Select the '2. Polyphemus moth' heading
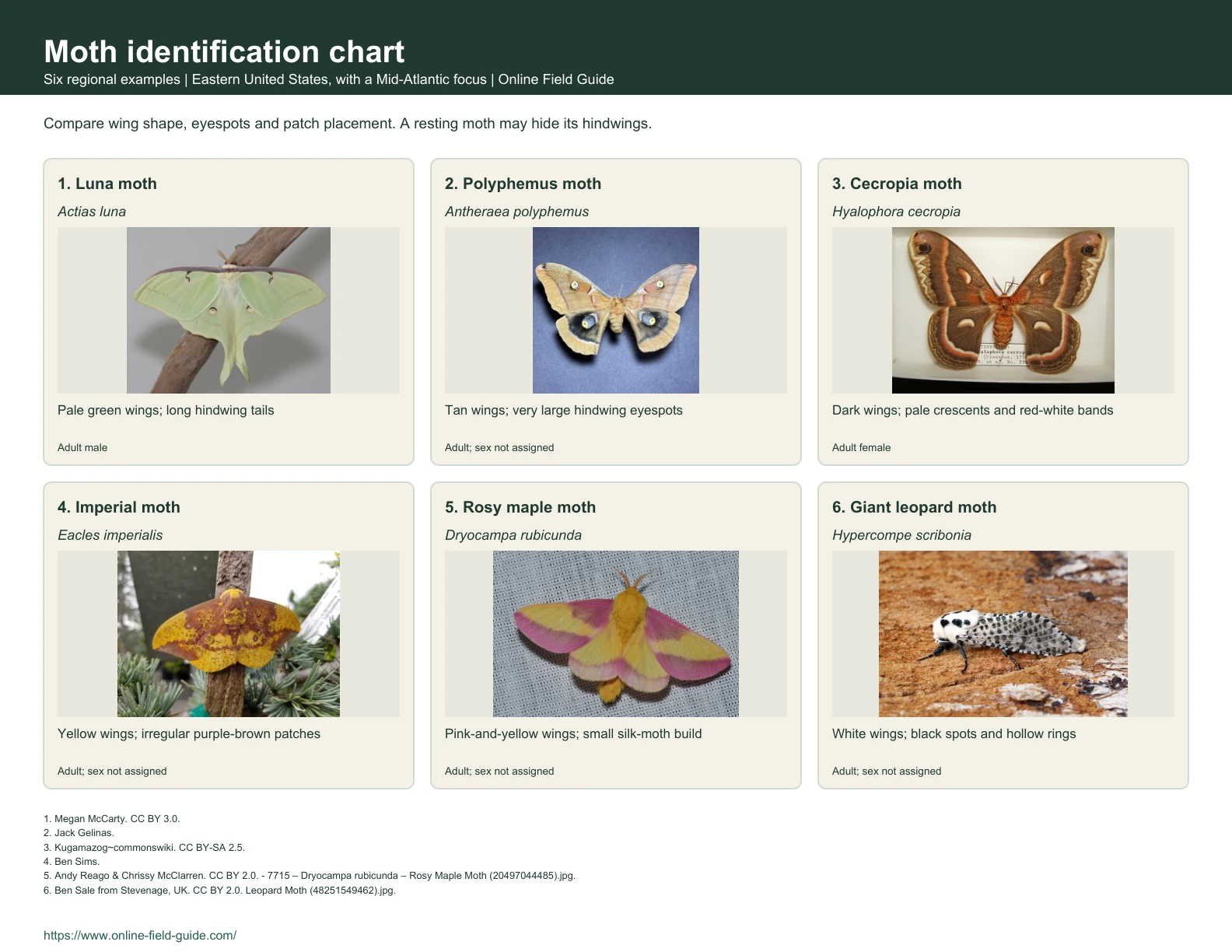 pyautogui.click(x=523, y=184)
